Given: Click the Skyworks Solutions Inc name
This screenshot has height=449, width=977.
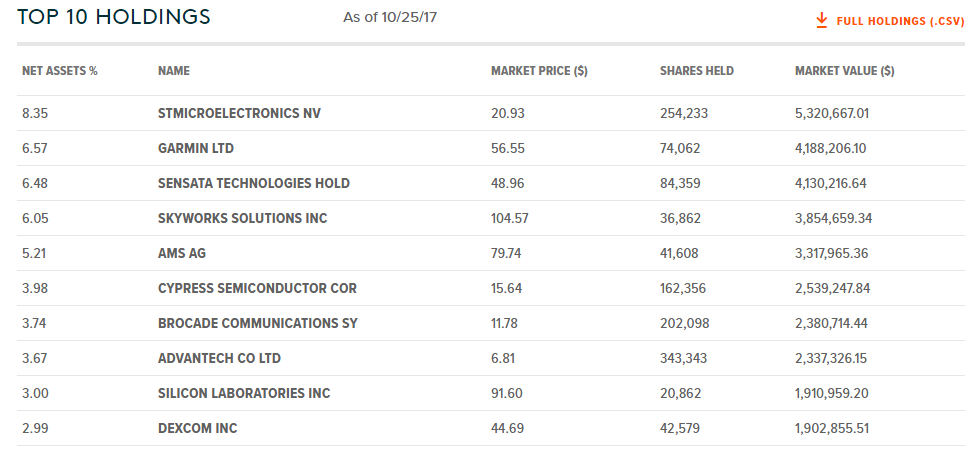Looking at the screenshot, I should point(242,218).
